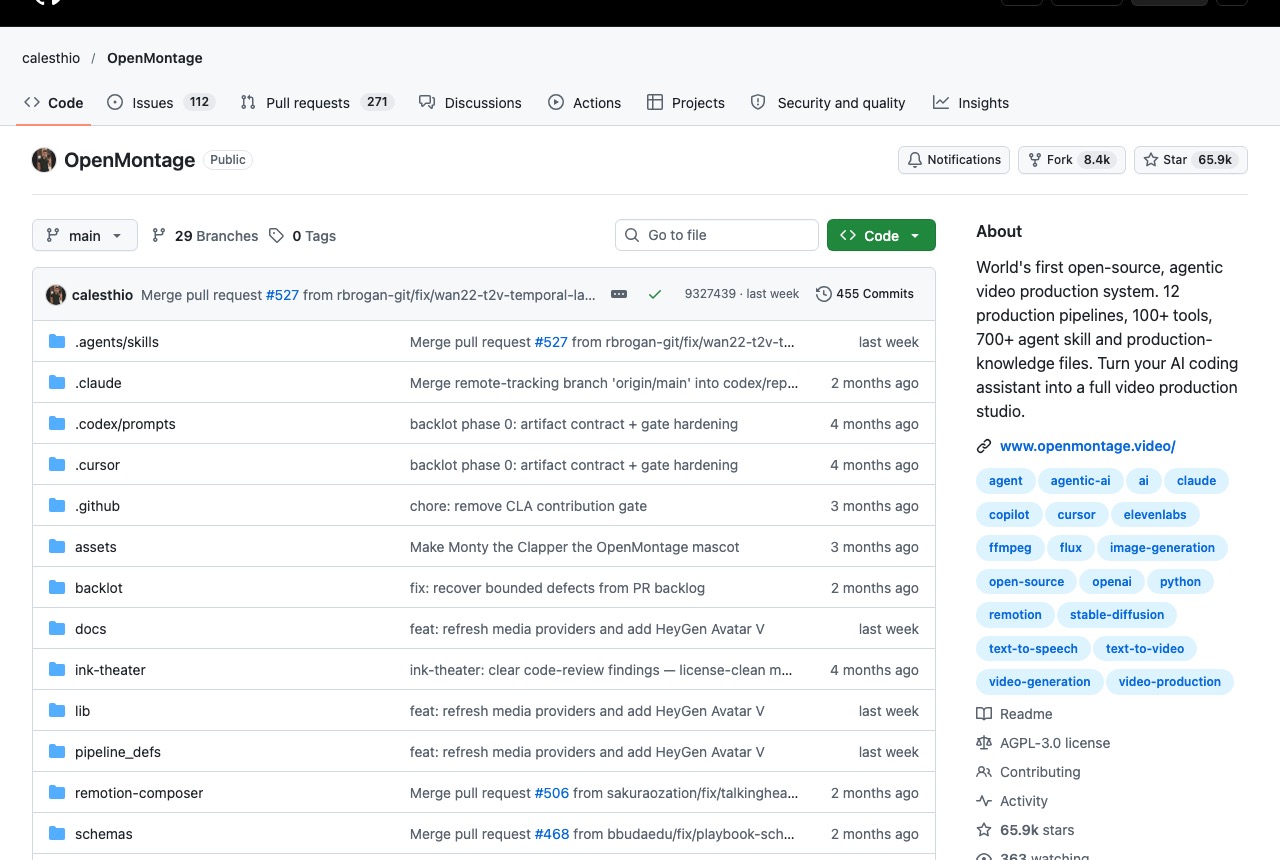1280x860 pixels.
Task: Open the pipeline_defs folder
Action: [x=118, y=752]
